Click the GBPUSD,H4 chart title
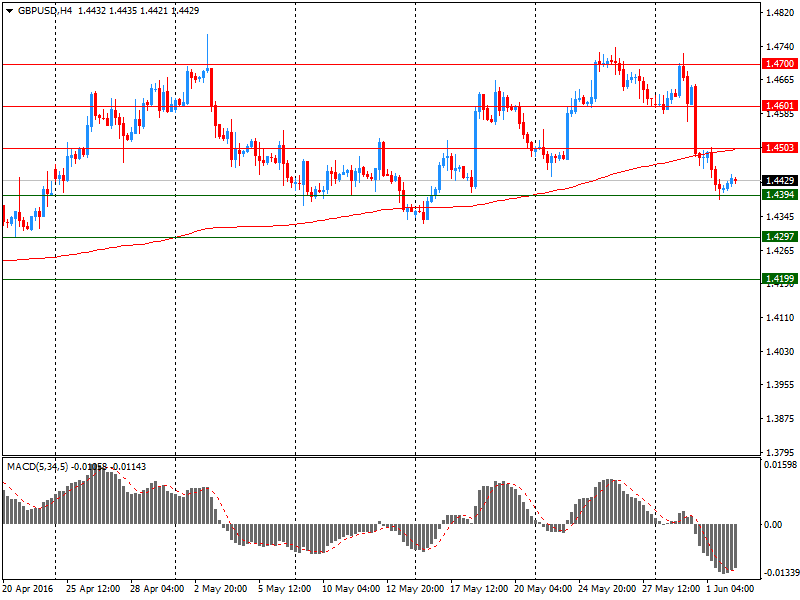The image size is (800, 600). coord(45,11)
